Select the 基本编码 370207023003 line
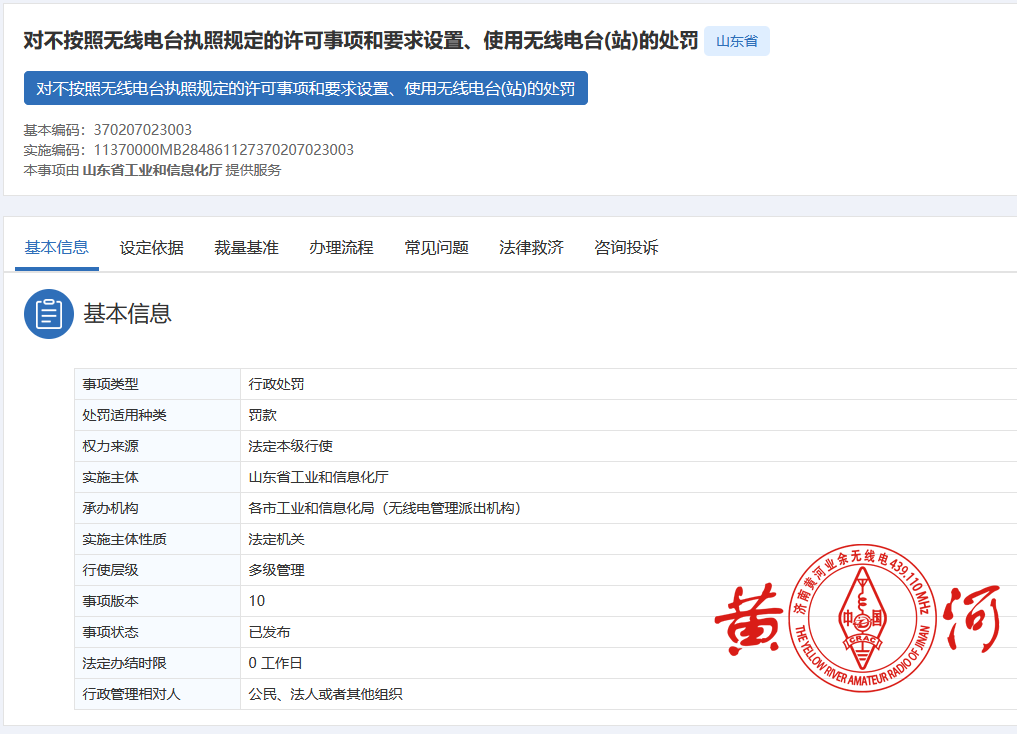This screenshot has height=734, width=1017. [108, 130]
